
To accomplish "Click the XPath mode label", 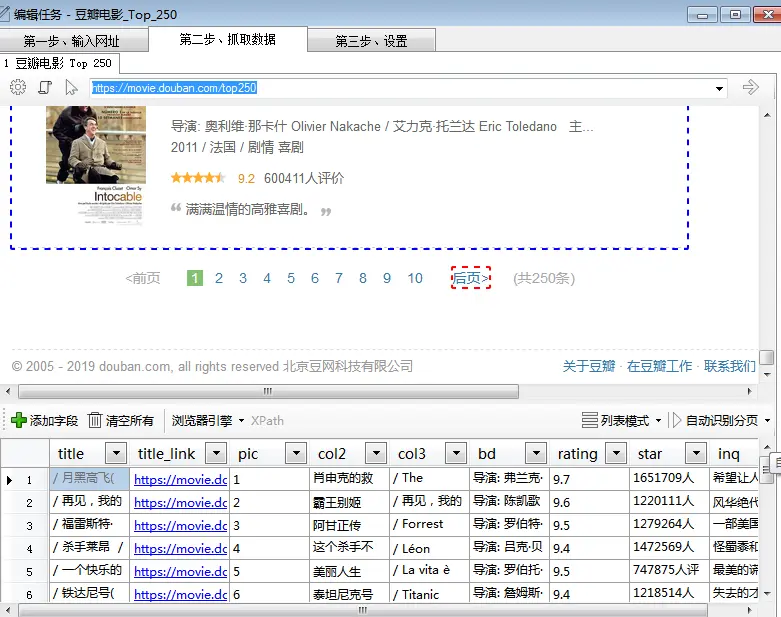I will coord(267,421).
